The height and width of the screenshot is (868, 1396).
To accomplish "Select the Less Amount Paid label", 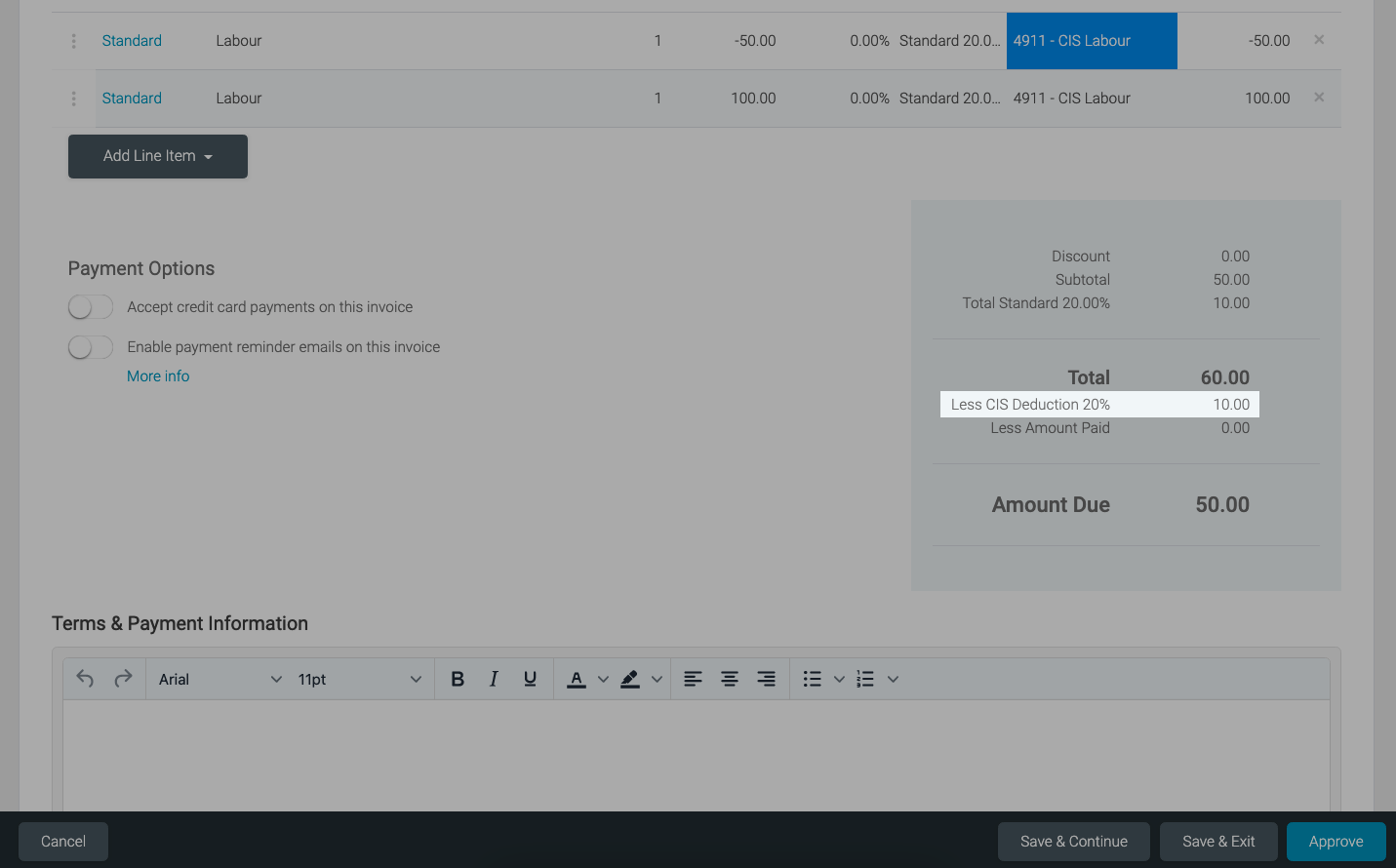I will (x=1050, y=428).
